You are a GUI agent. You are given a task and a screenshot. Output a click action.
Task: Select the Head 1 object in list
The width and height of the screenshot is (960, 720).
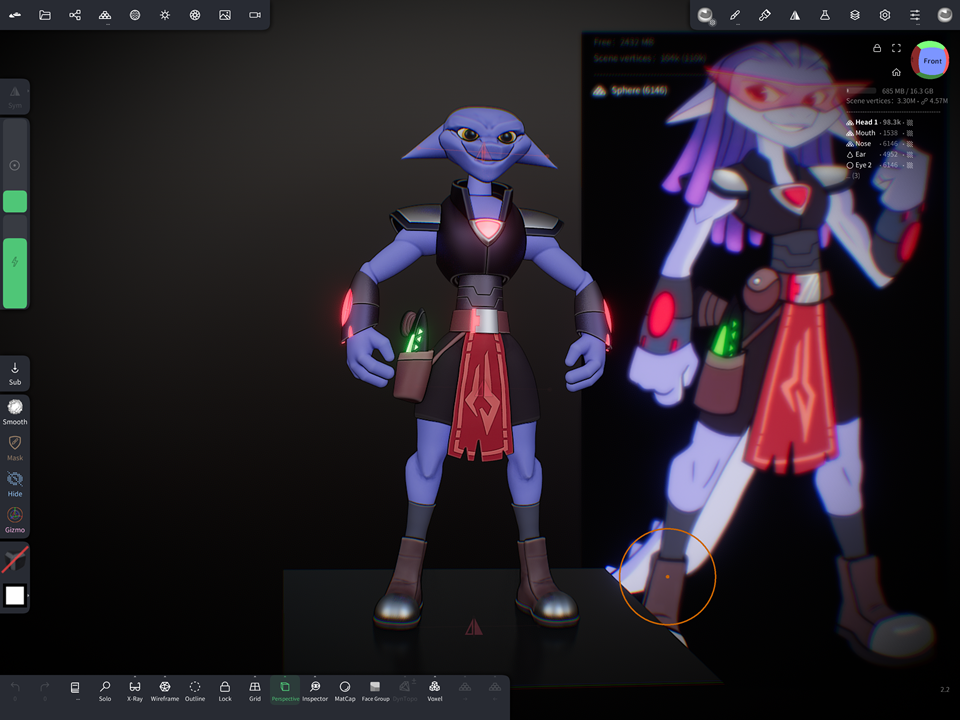coord(879,122)
